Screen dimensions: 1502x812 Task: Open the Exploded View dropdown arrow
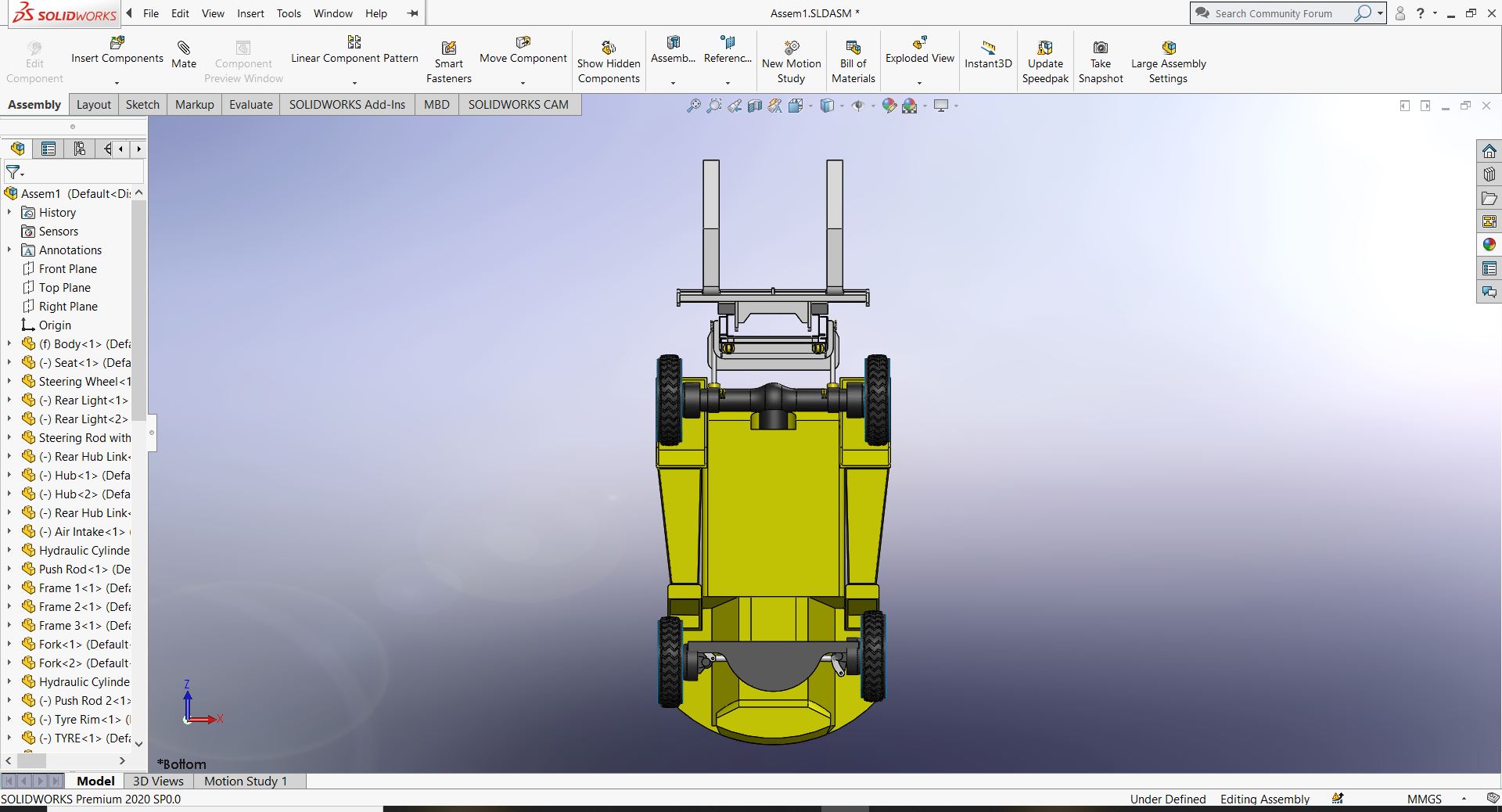coord(919,82)
